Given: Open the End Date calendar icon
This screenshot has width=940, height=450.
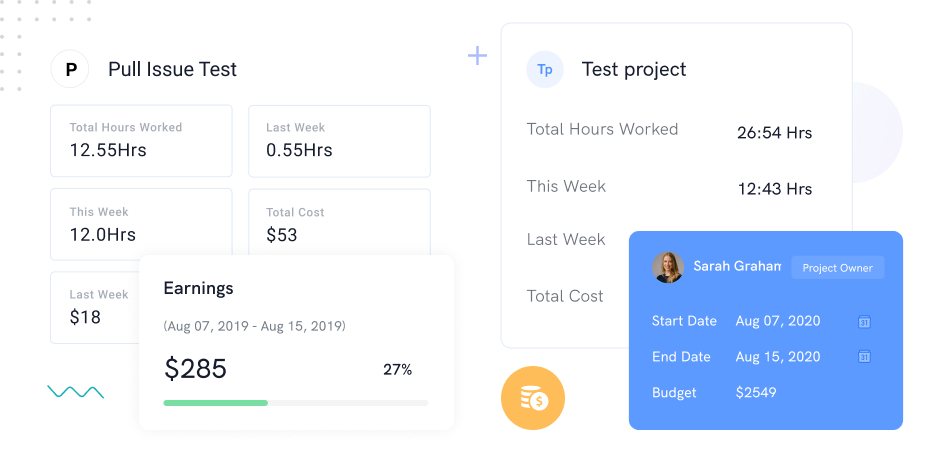Looking at the screenshot, I should coord(864,357).
